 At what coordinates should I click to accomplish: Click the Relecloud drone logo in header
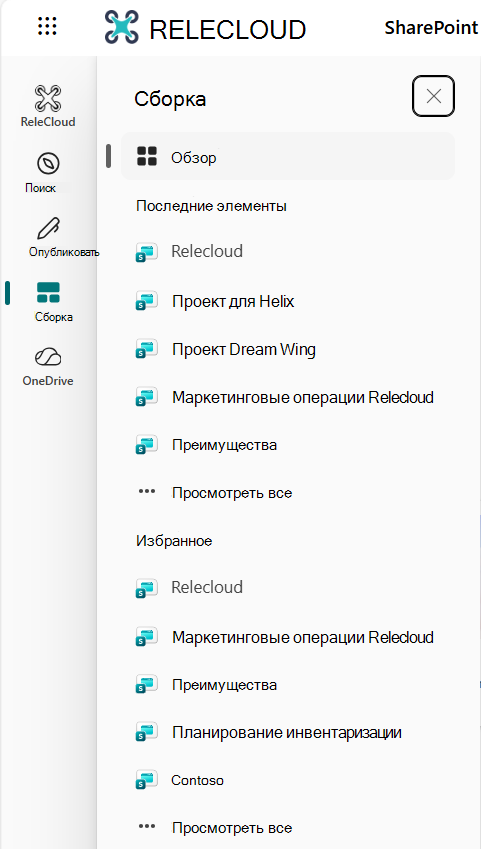(x=122, y=27)
